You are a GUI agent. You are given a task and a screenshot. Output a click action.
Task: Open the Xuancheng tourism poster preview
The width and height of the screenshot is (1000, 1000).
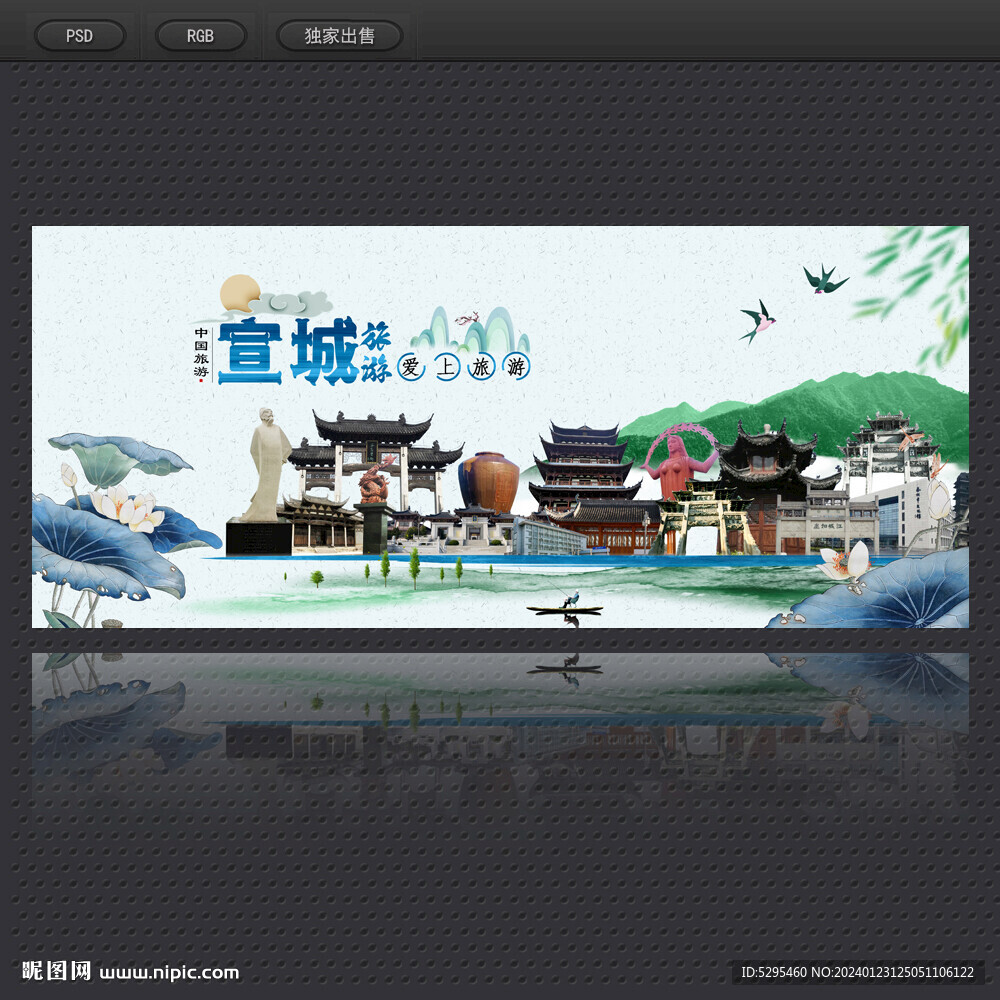coord(500,427)
